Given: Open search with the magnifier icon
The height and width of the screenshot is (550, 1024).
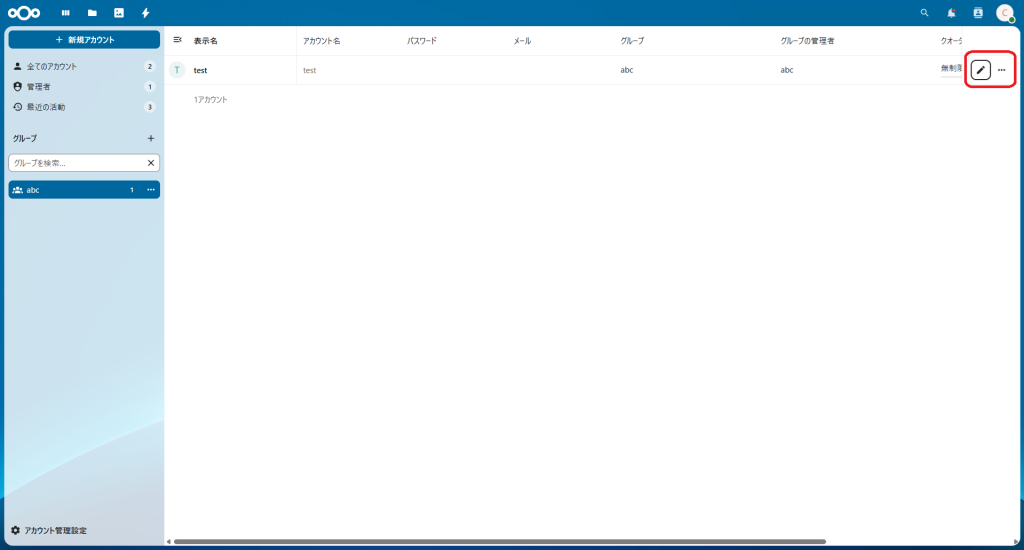Looking at the screenshot, I should [x=924, y=13].
